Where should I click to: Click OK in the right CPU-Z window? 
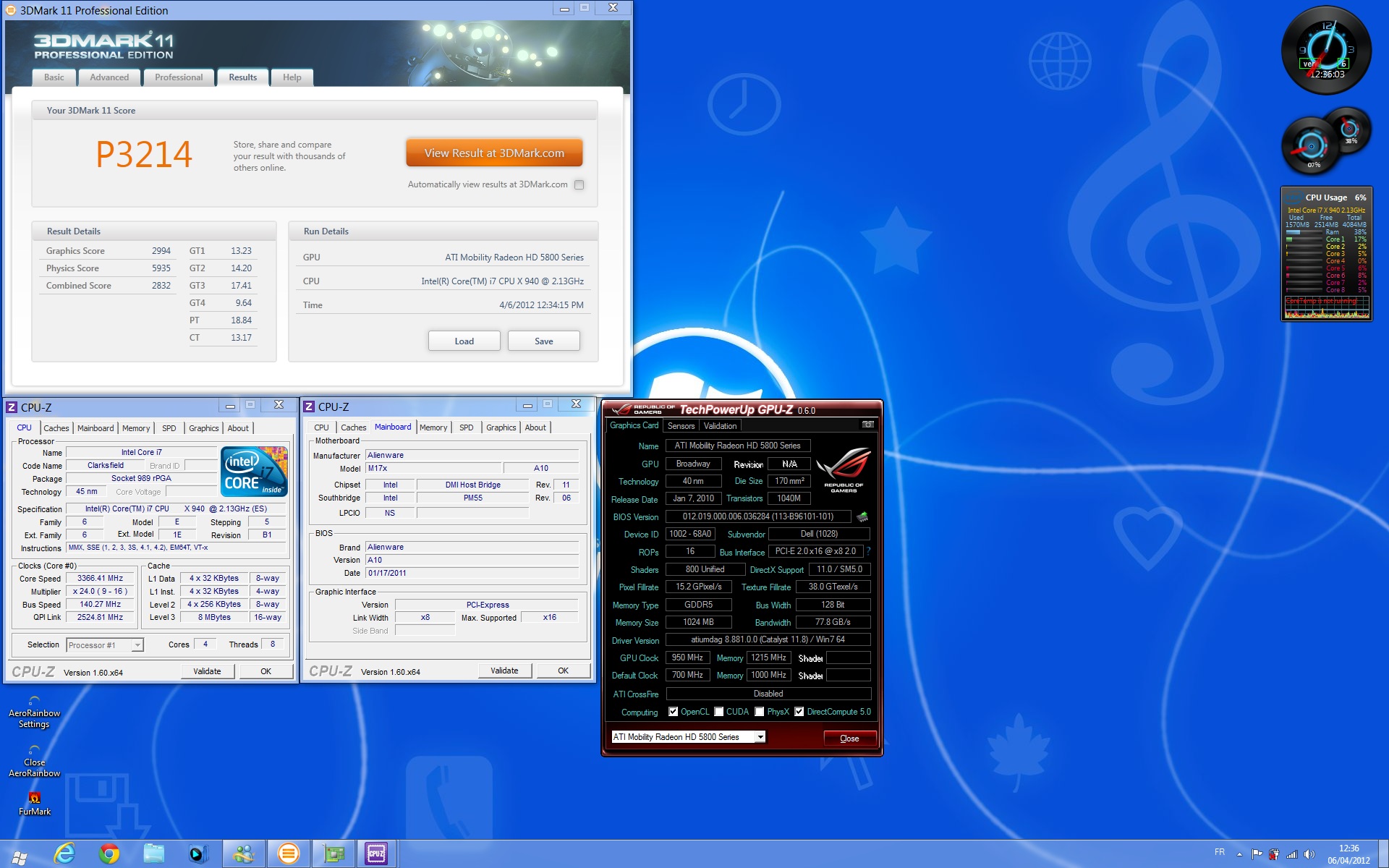[x=563, y=671]
